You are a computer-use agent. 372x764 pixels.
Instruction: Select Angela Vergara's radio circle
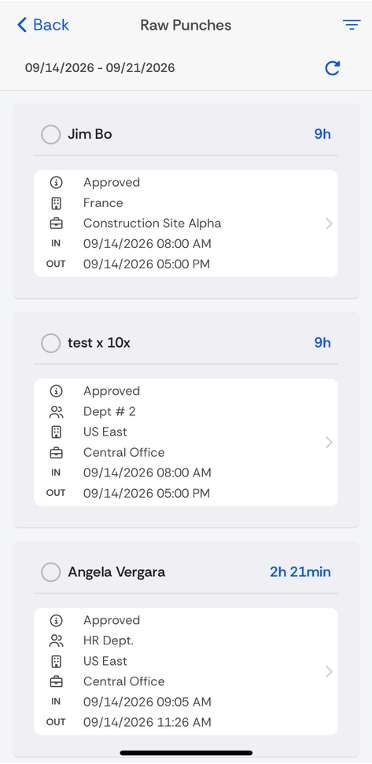pos(51,572)
